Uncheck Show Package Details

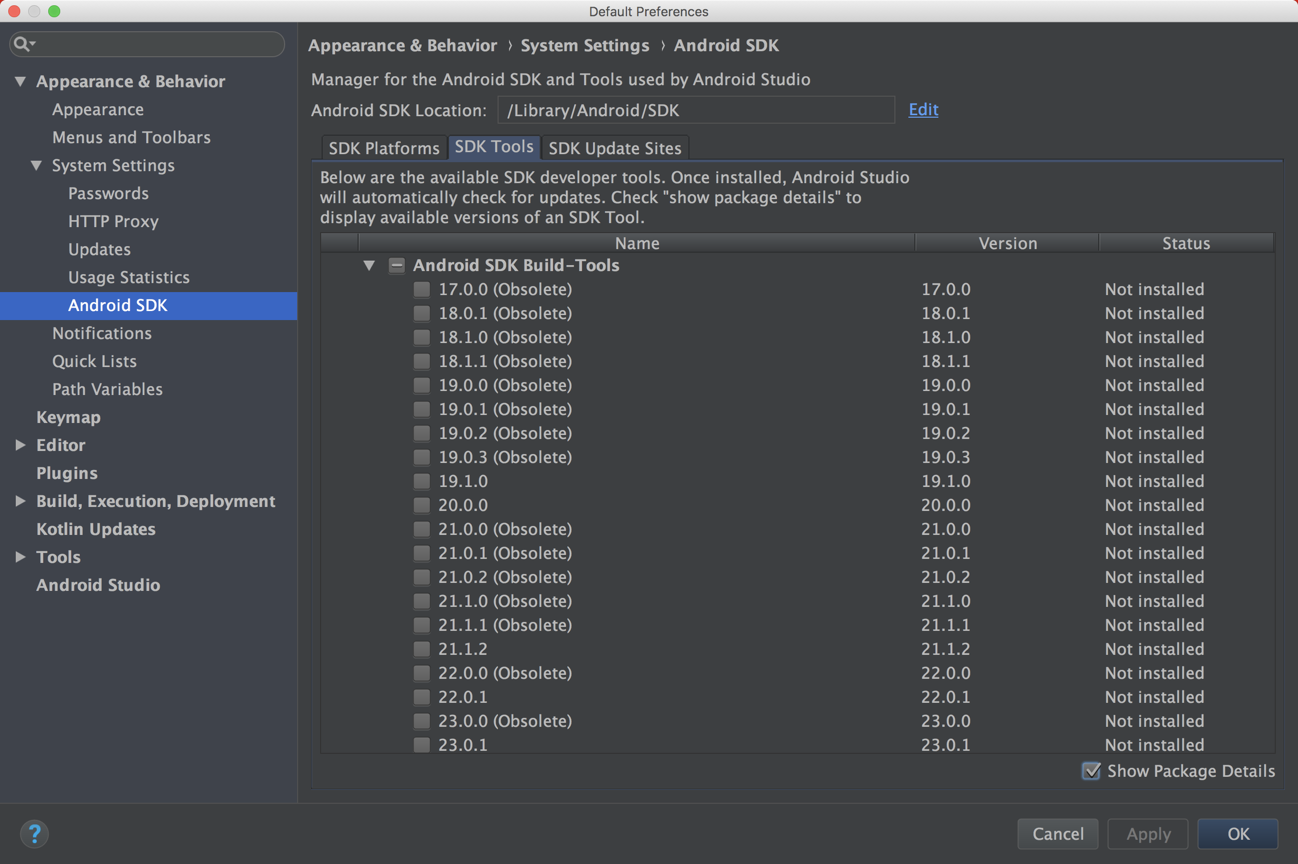1091,771
